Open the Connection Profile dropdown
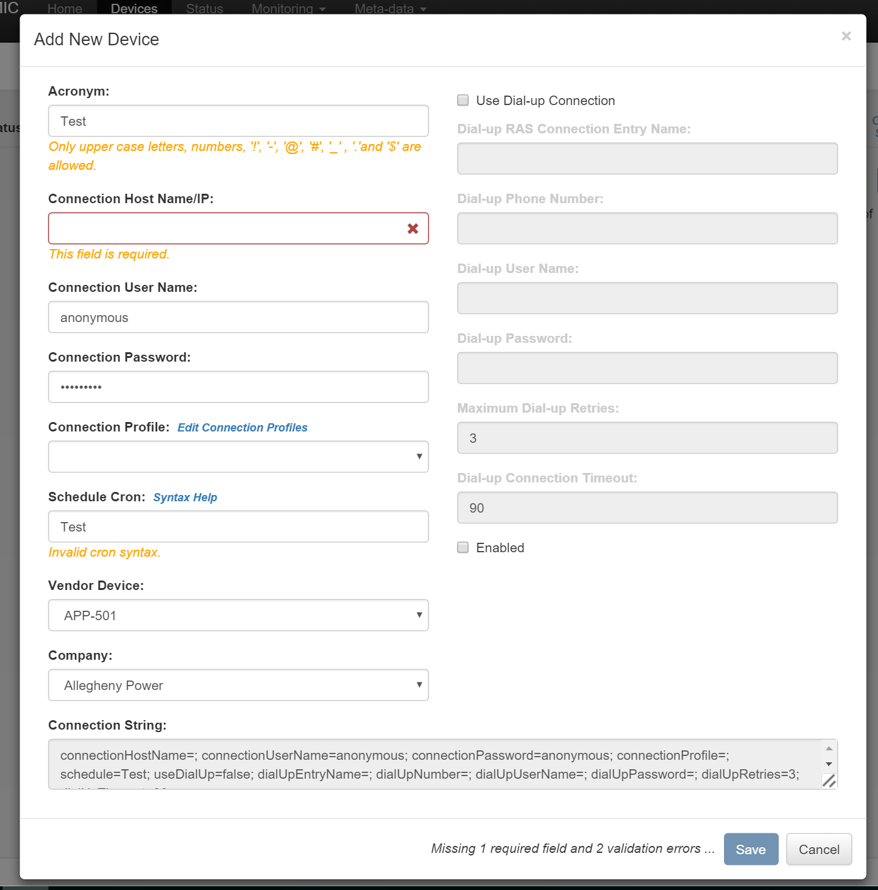878x890 pixels. pyautogui.click(x=238, y=456)
